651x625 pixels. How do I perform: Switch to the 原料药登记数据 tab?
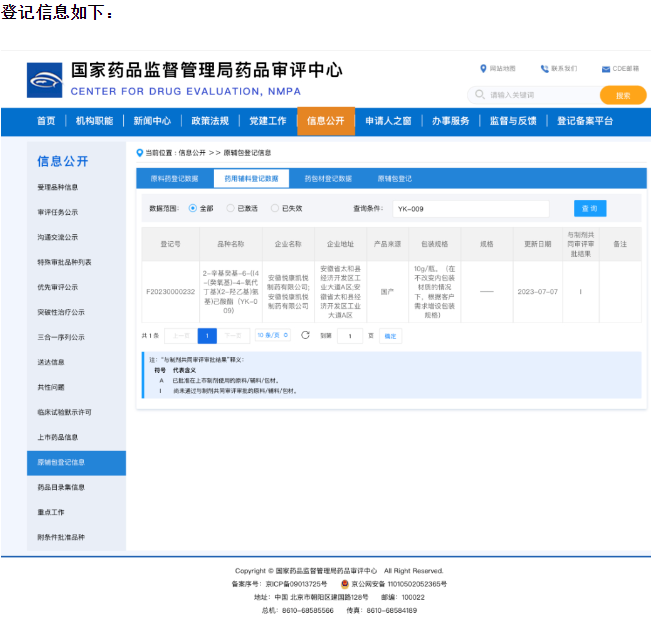174,179
